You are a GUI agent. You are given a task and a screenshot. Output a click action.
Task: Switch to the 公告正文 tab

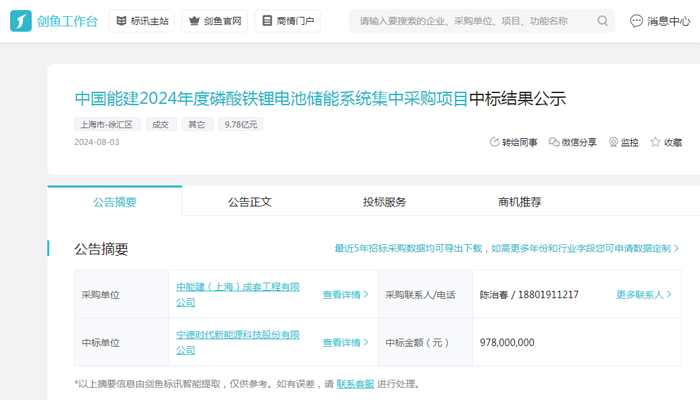click(x=250, y=202)
